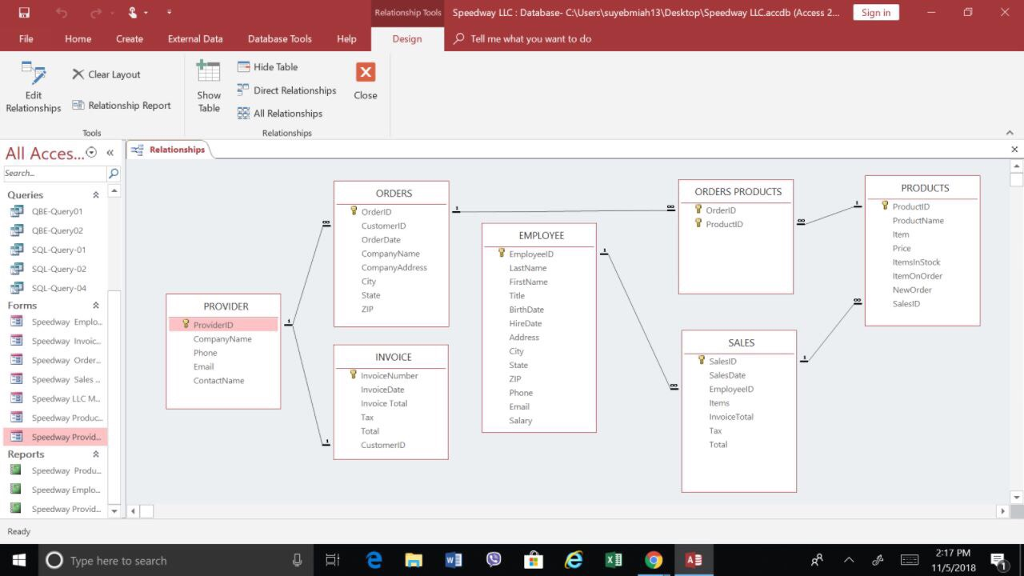Select the highlighted Speedway Provid... form
The height and width of the screenshot is (576, 1024).
(56, 436)
